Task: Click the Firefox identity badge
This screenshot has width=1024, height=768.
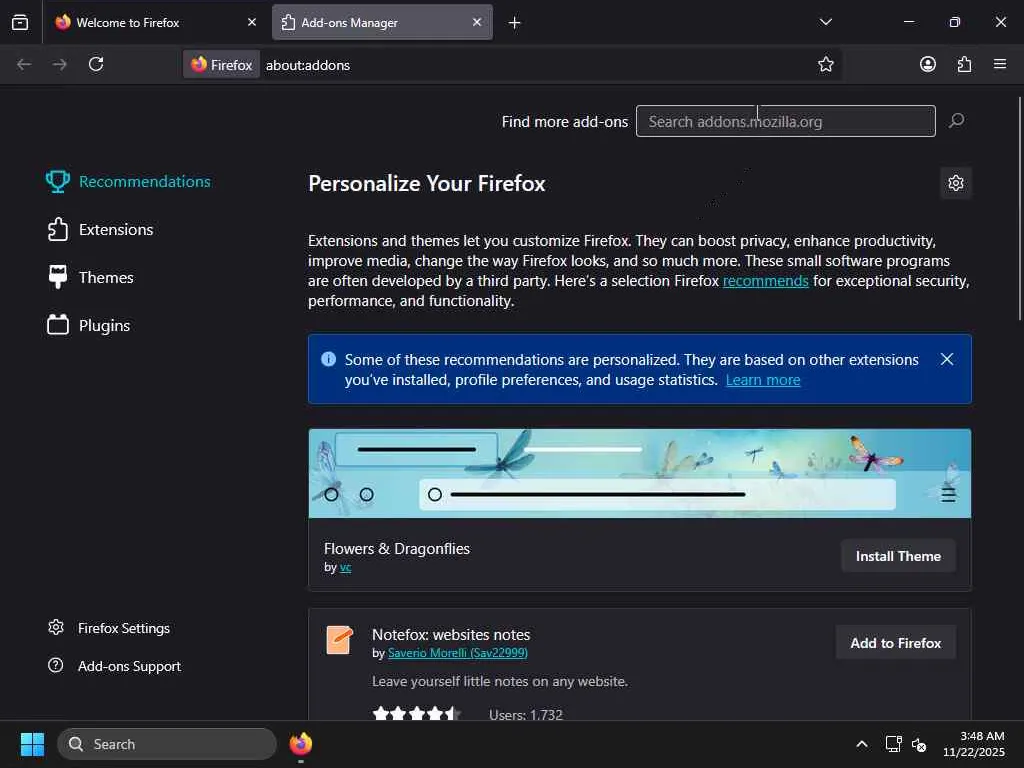Action: 221,65
